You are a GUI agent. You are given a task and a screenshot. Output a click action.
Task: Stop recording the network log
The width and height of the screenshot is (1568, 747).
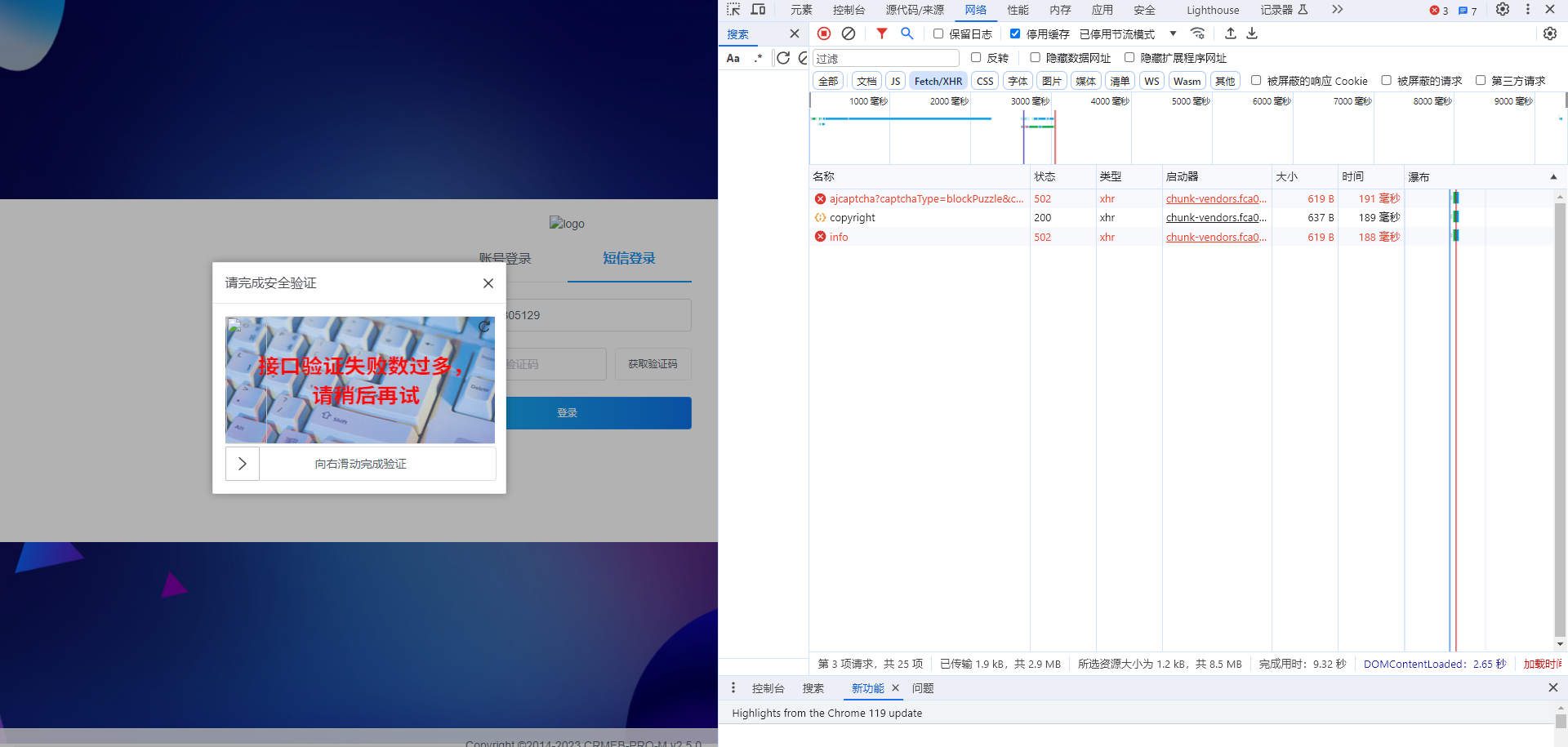[x=824, y=33]
